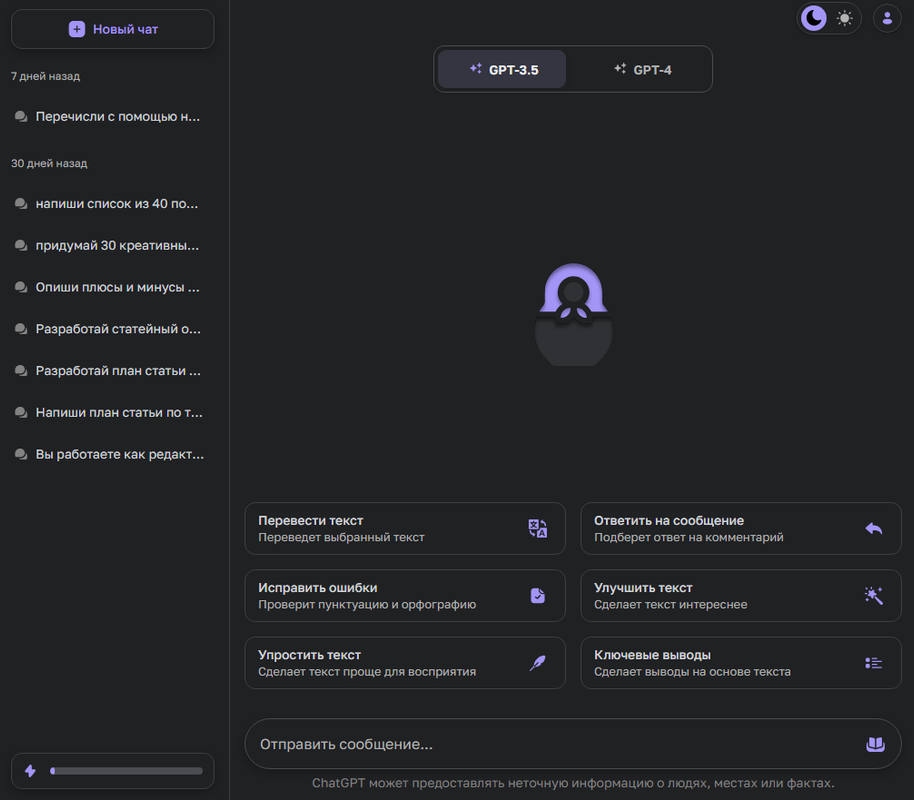Open chat 'напиши список из 40 по...'
Screen dimensions: 914x800
click(x=113, y=204)
